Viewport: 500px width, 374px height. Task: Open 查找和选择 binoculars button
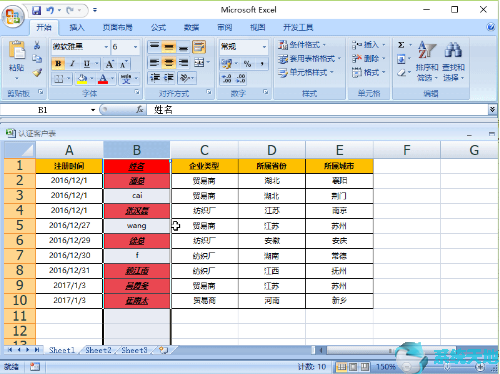[453, 61]
